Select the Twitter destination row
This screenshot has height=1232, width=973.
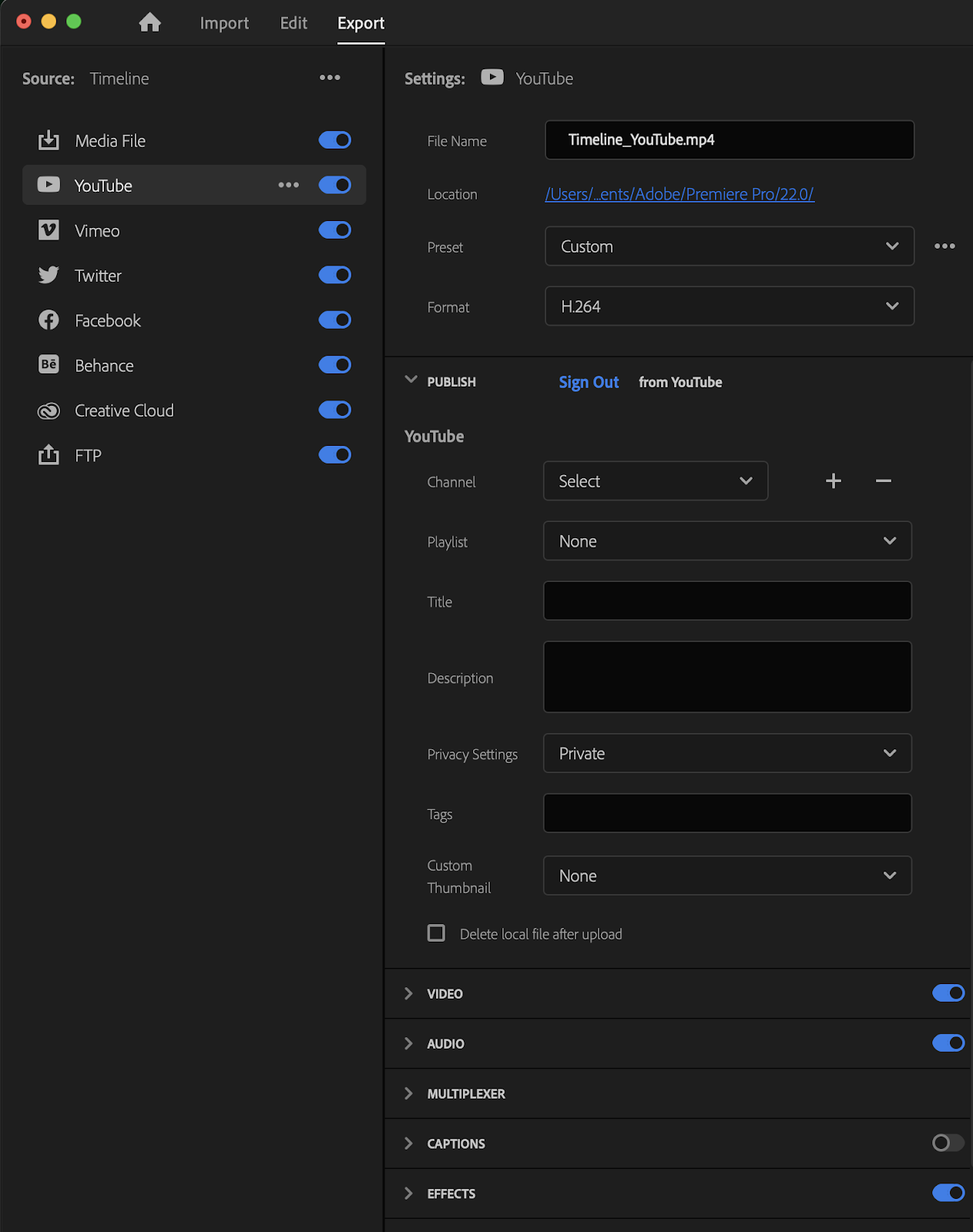(x=194, y=275)
